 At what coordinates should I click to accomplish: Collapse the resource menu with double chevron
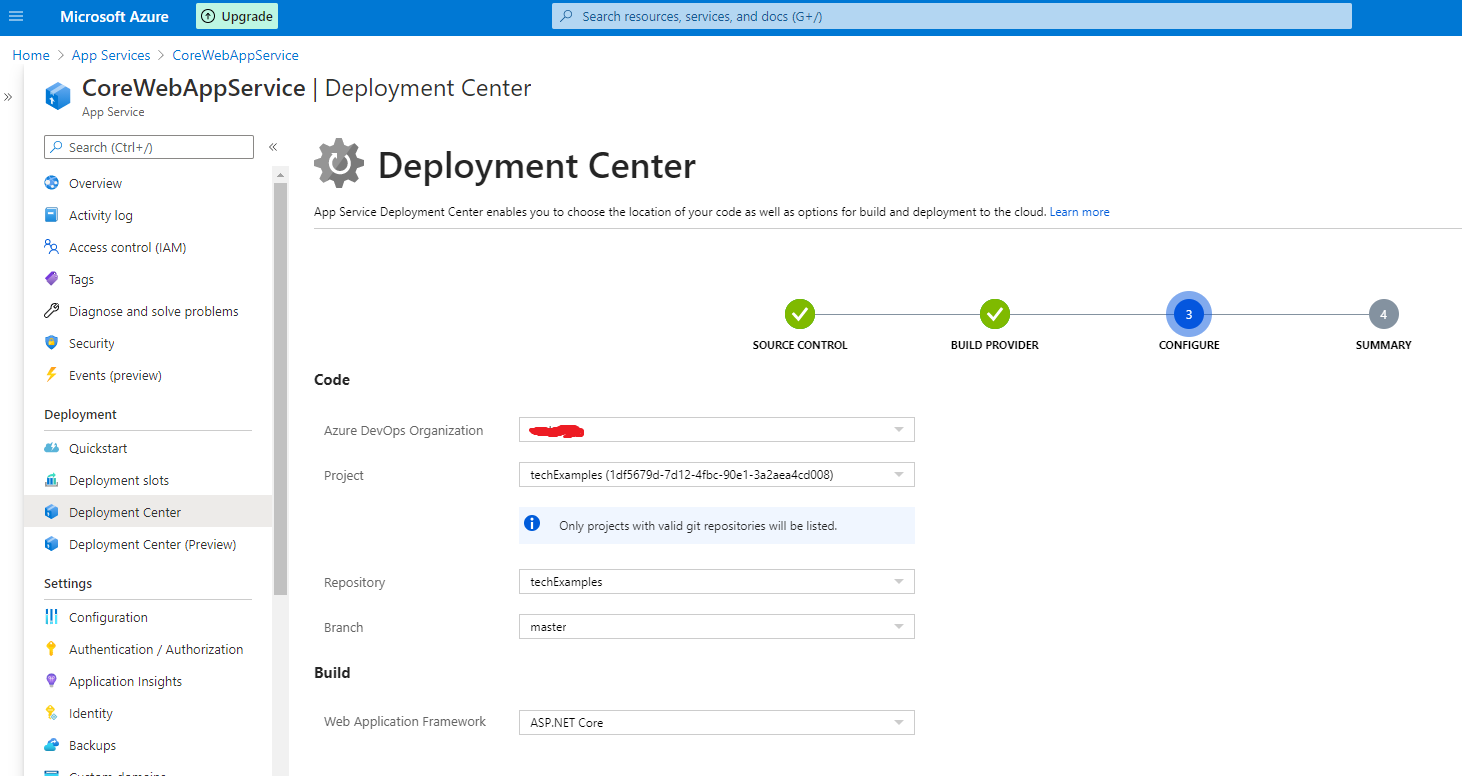click(x=273, y=147)
